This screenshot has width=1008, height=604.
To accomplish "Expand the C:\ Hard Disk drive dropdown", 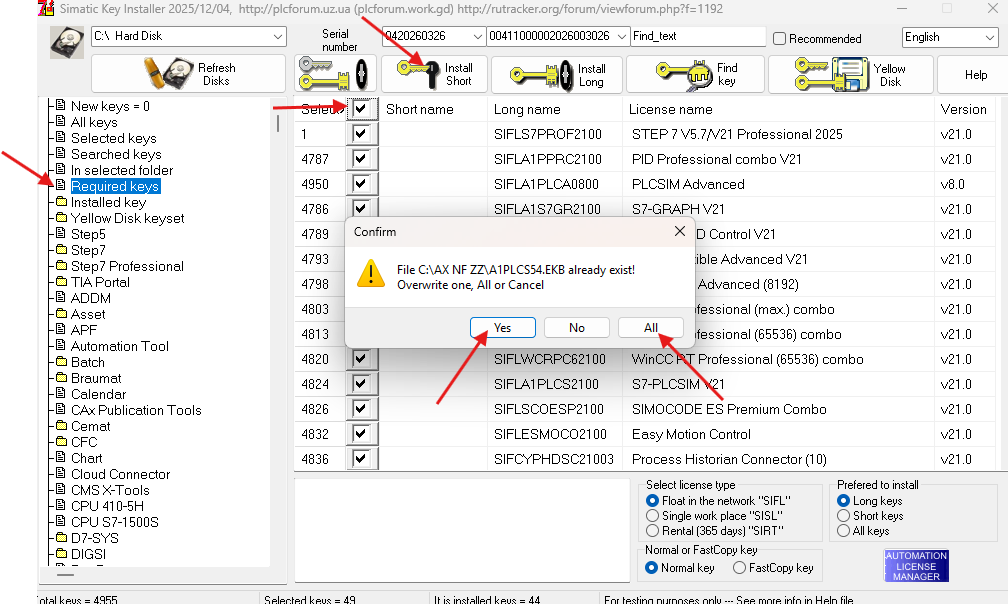I will pos(277,37).
